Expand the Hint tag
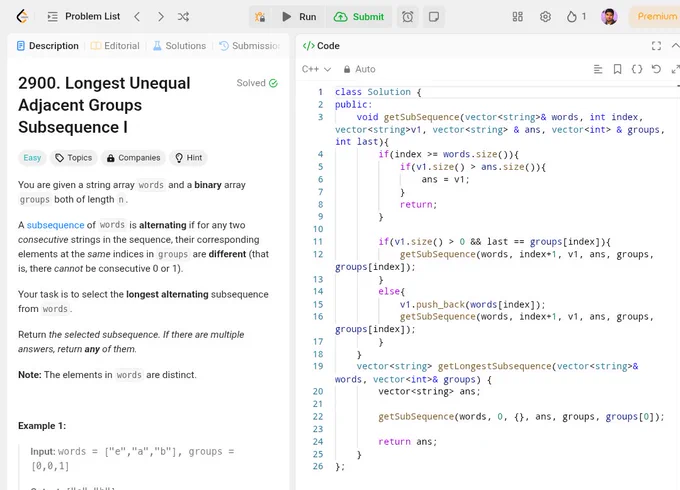680x490 pixels. [189, 157]
